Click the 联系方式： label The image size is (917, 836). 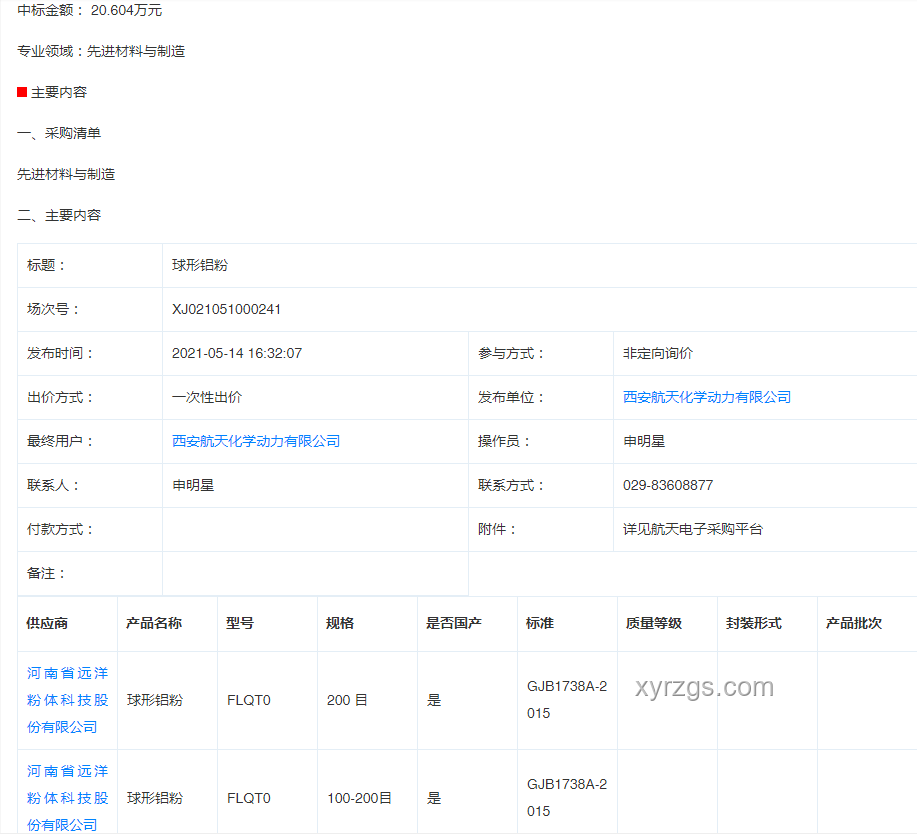pos(511,485)
